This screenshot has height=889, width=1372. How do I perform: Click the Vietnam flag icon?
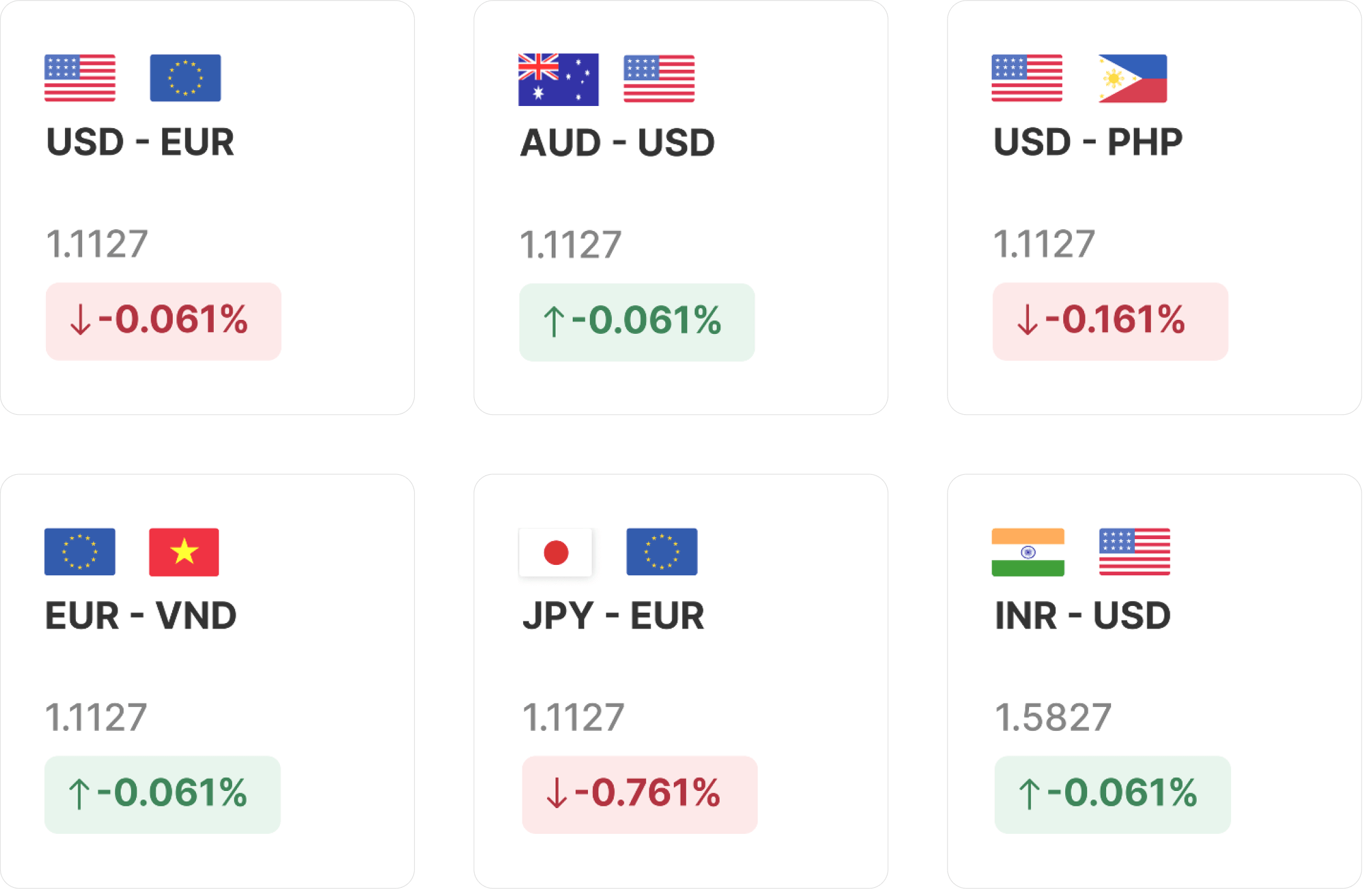pos(184,552)
